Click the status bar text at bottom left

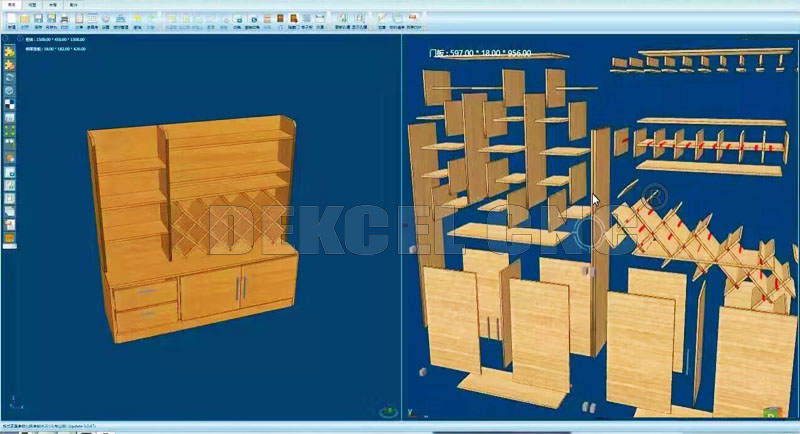[x=49, y=425]
